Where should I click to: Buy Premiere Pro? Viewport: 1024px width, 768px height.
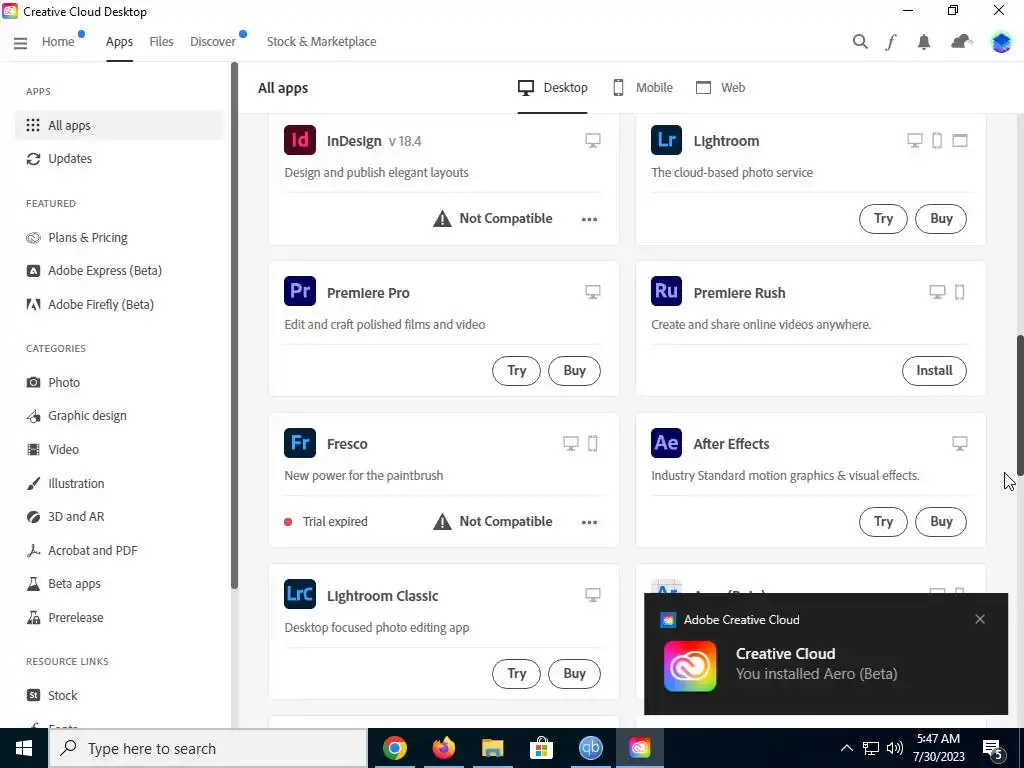click(x=574, y=370)
